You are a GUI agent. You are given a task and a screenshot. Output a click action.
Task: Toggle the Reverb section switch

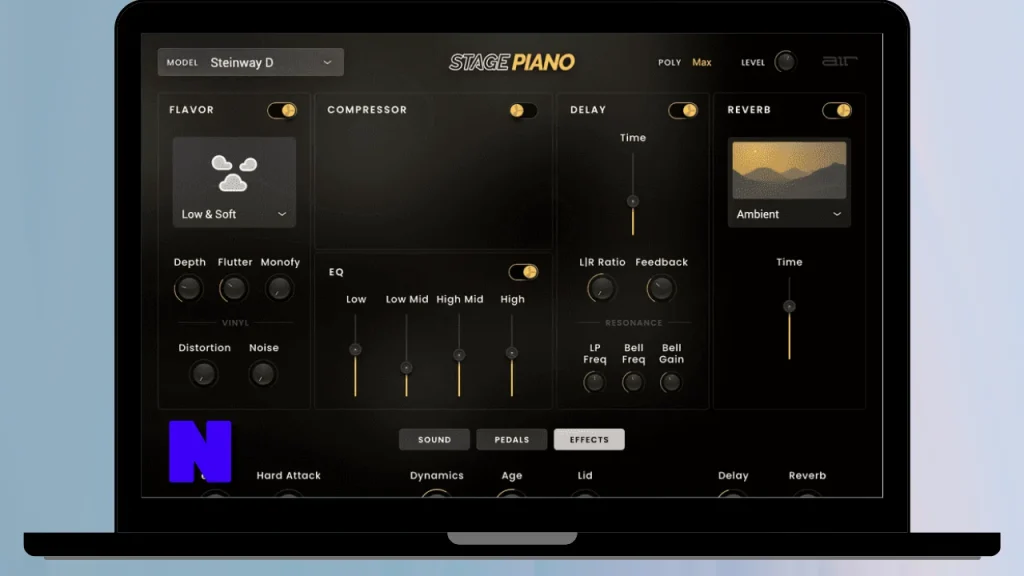[x=837, y=110]
